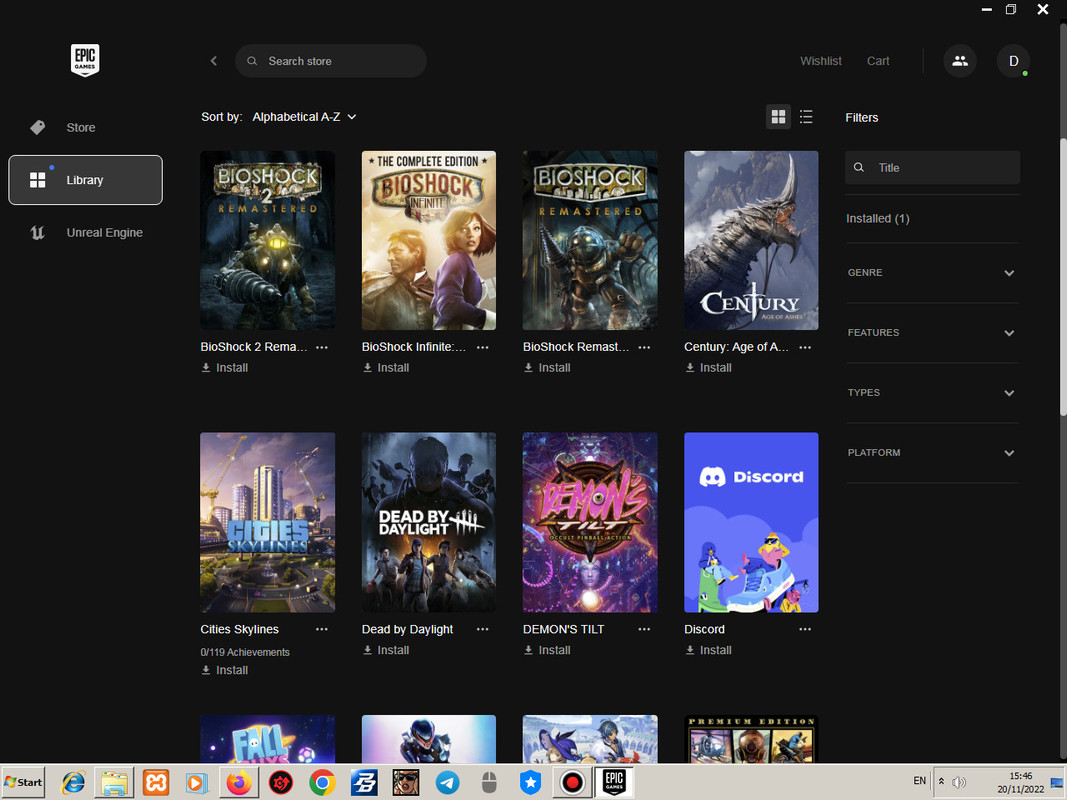Expand the TYPES filter

[x=932, y=393]
